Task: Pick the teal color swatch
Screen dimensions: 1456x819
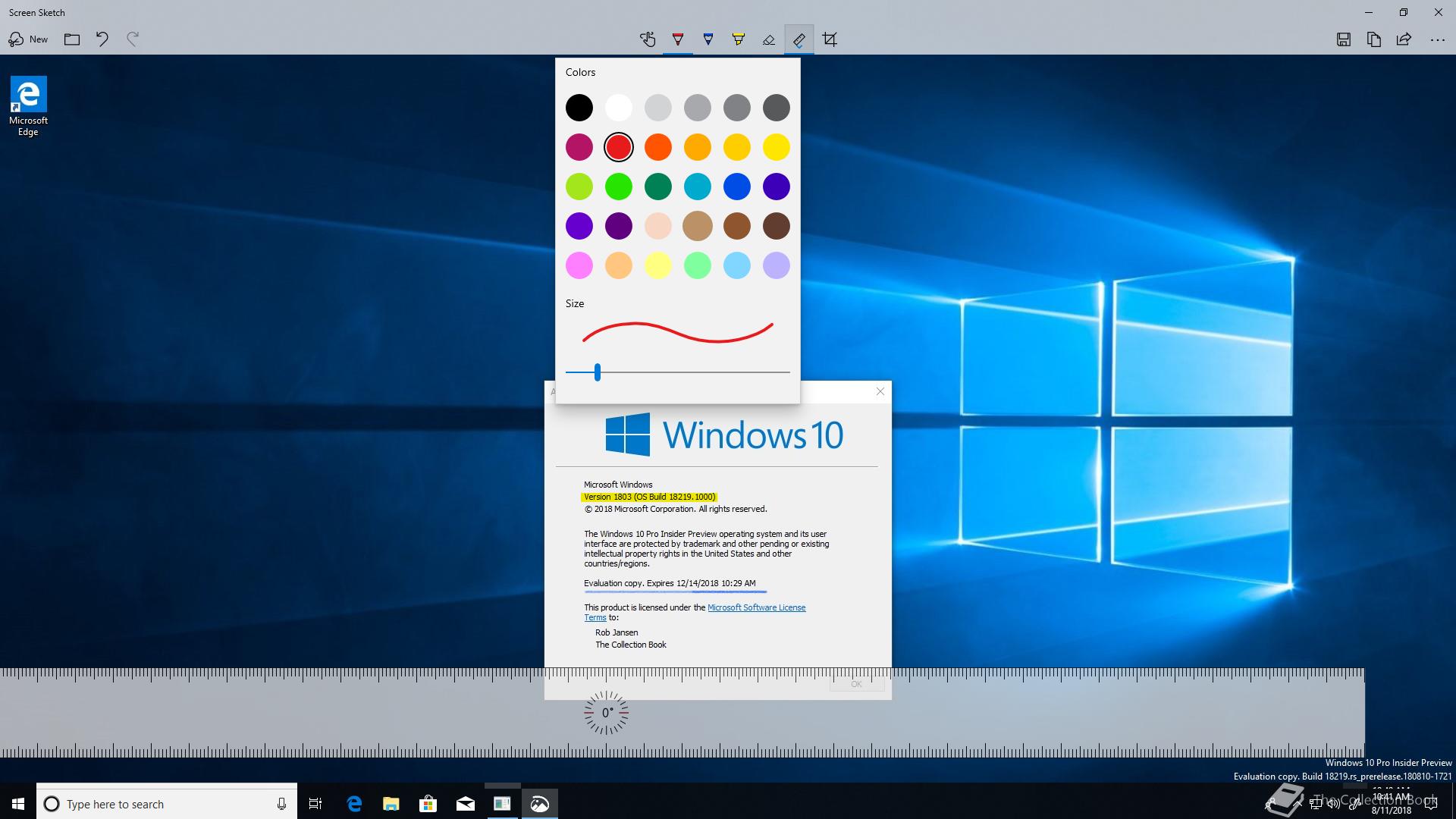Action: point(698,187)
